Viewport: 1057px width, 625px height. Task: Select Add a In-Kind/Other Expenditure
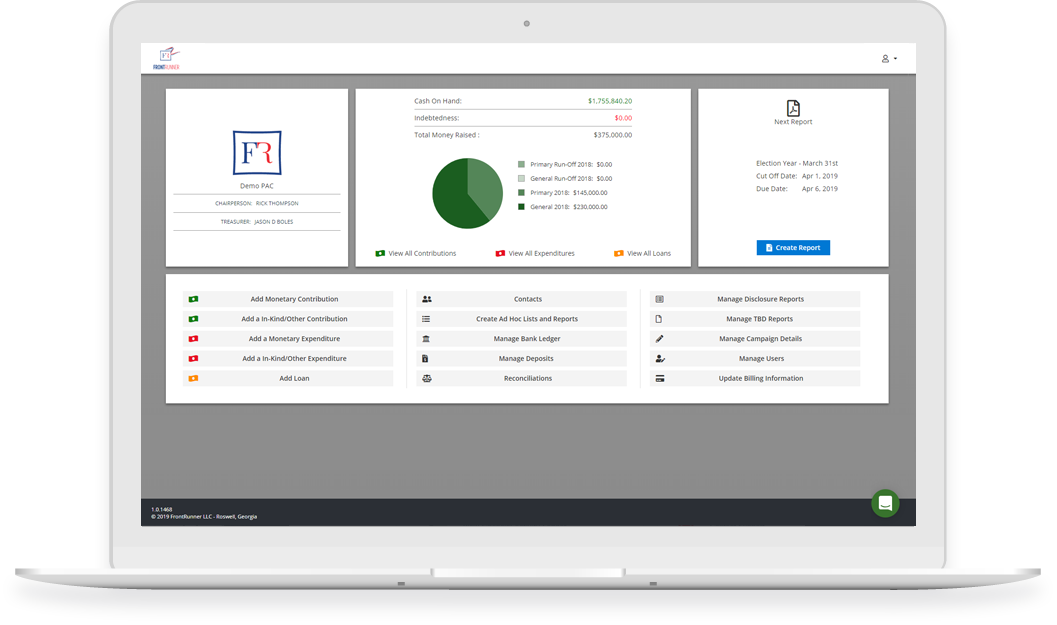point(288,359)
